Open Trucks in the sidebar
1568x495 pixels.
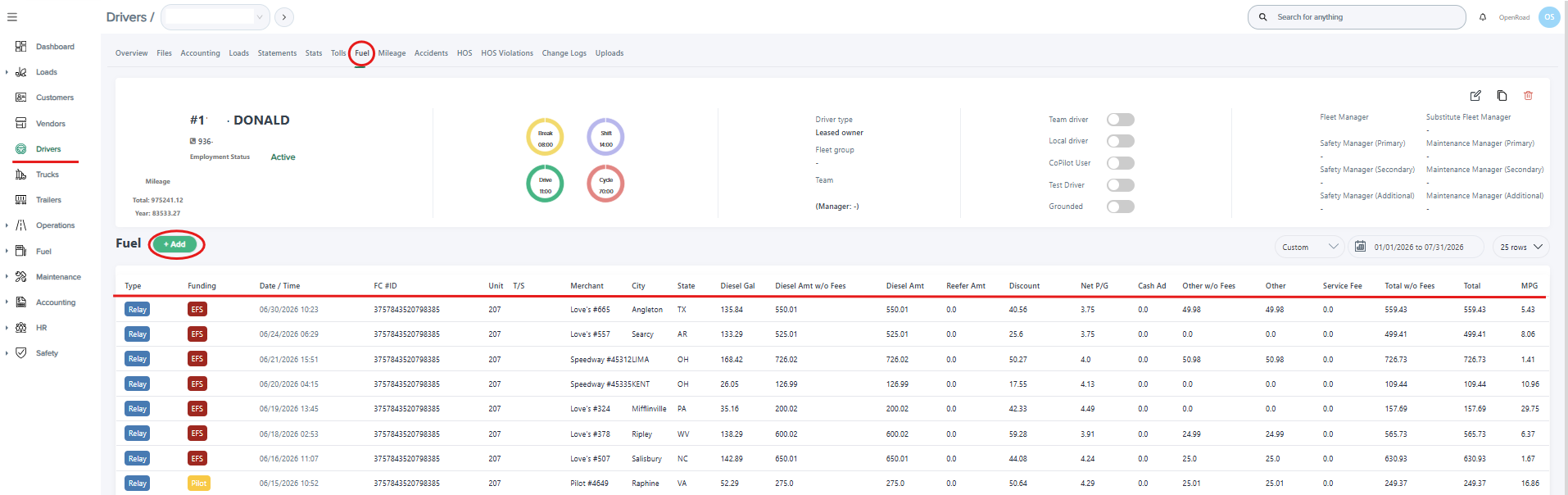tap(48, 175)
